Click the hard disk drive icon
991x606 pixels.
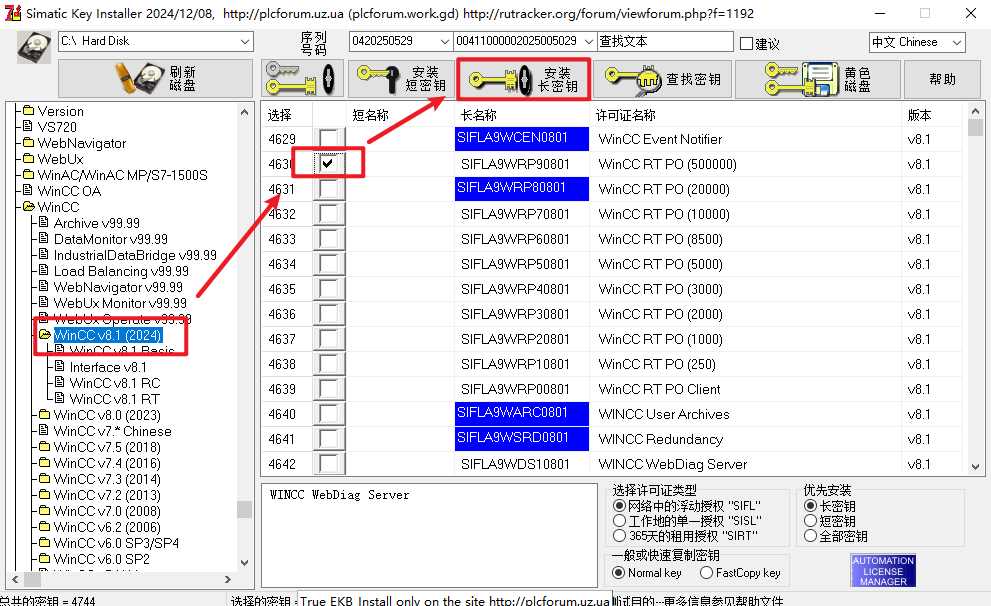(x=33, y=47)
